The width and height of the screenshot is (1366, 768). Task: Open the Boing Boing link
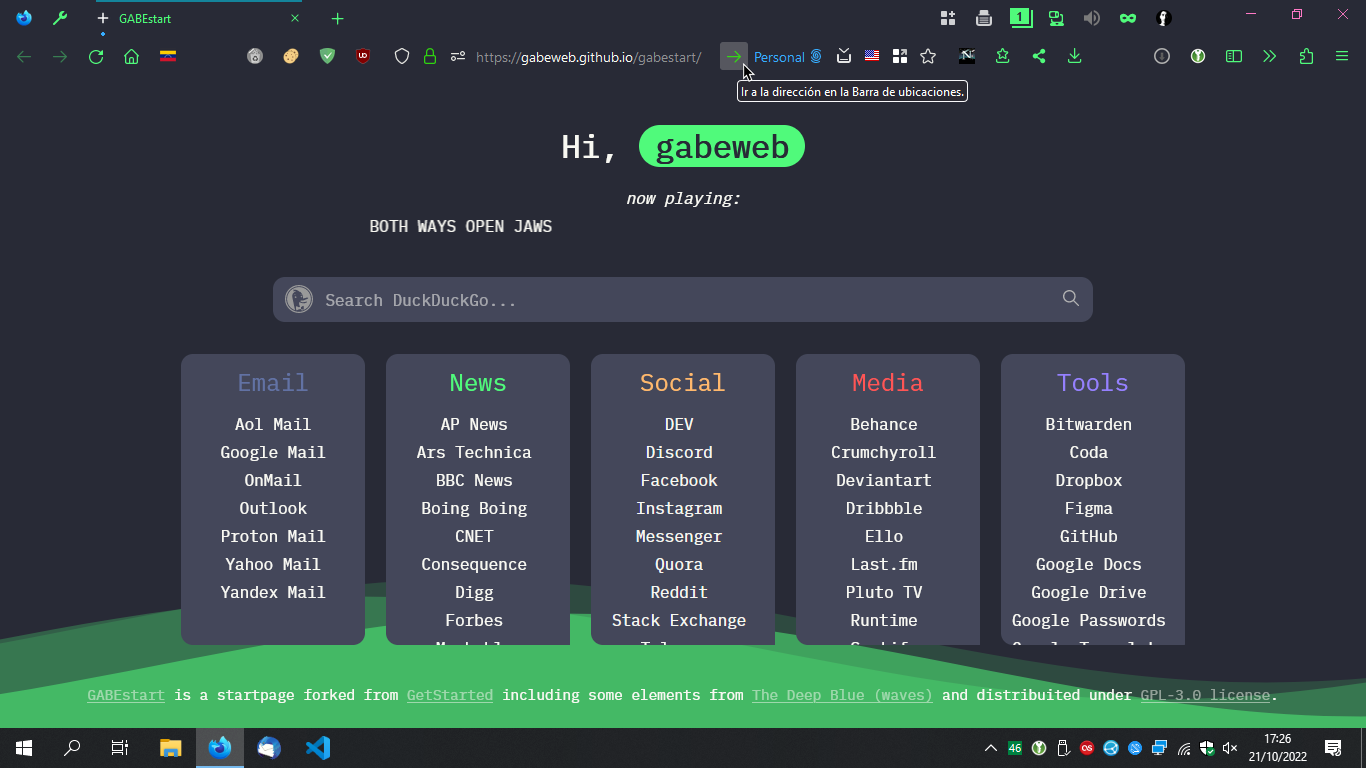pyautogui.click(x=474, y=508)
